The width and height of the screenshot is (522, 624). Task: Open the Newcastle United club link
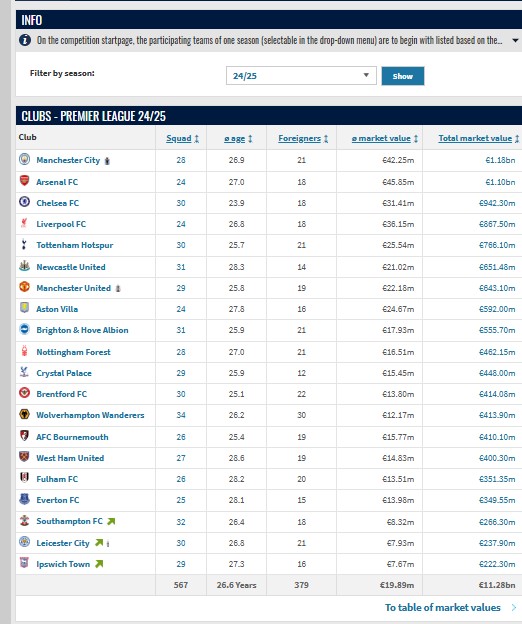tap(71, 267)
